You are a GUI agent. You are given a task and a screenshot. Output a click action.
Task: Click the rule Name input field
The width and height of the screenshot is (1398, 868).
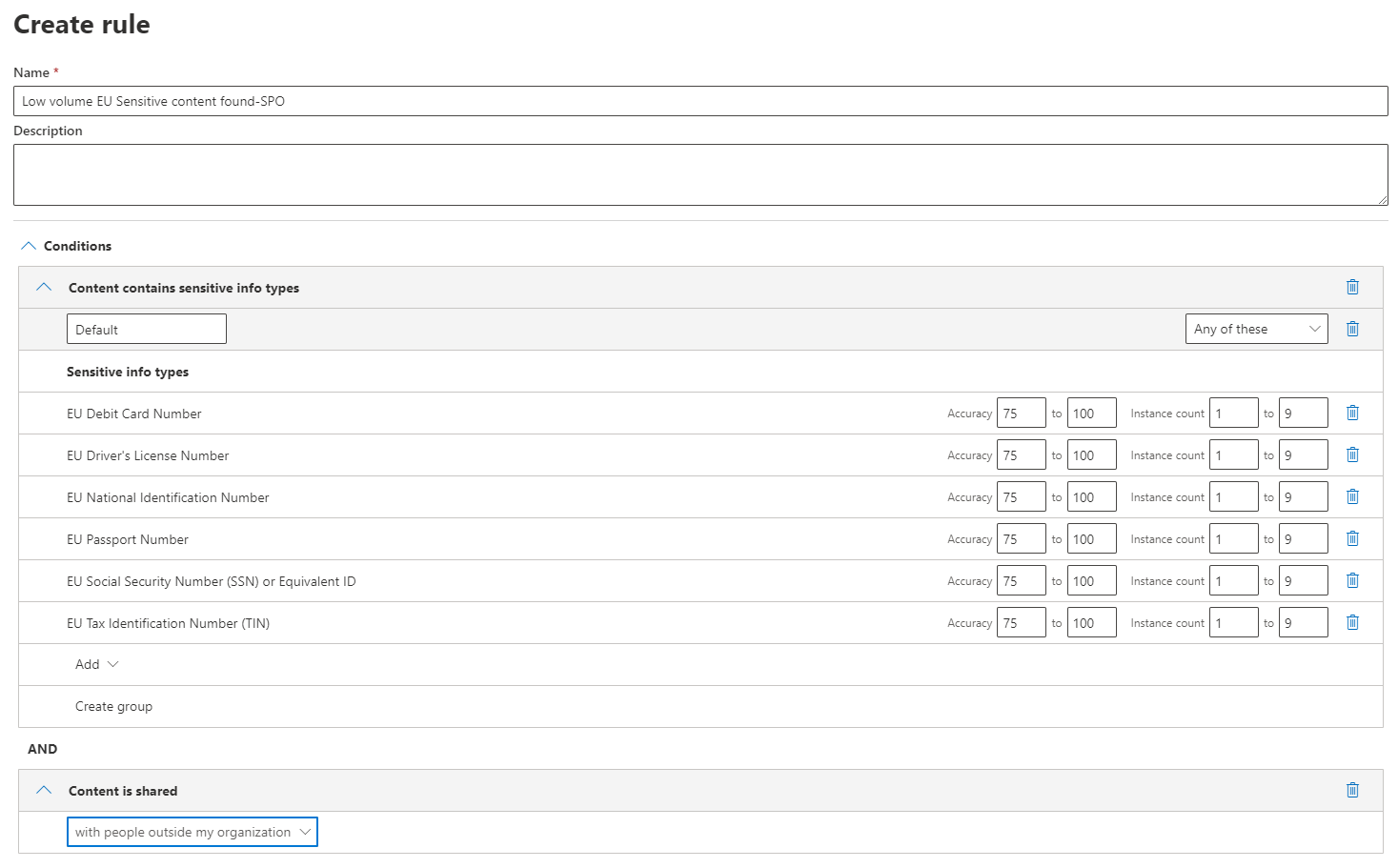pos(699,101)
